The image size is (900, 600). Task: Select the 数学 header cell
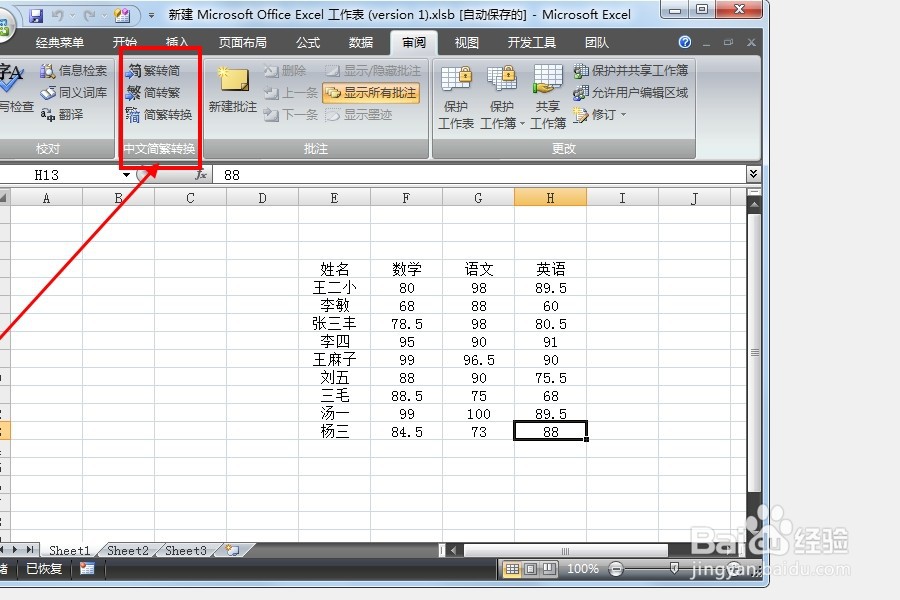point(406,269)
